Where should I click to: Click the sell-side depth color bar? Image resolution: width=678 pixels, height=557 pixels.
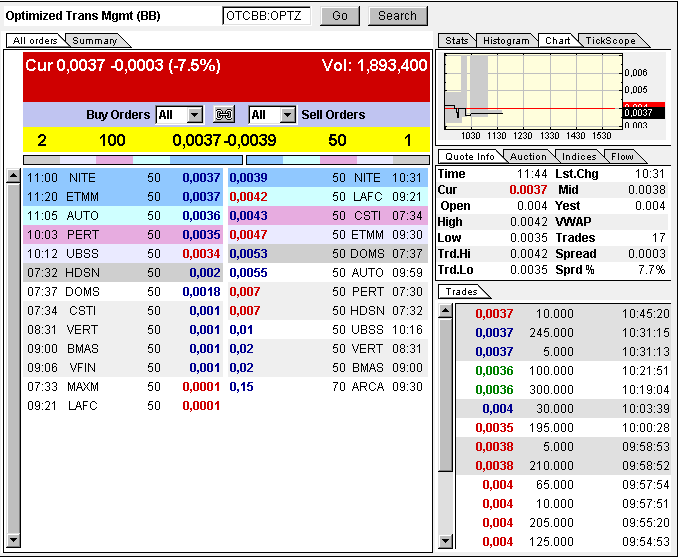click(x=337, y=159)
